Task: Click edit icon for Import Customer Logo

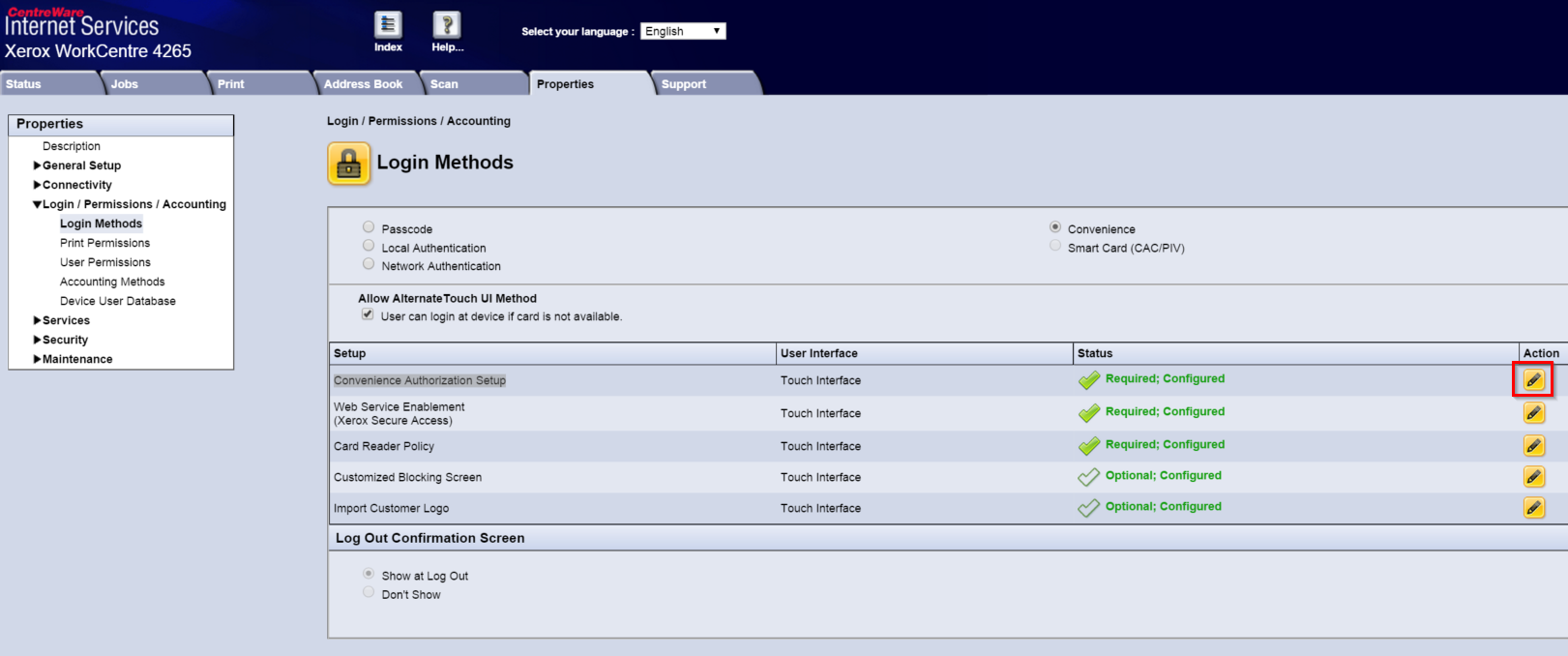Action: [x=1533, y=508]
